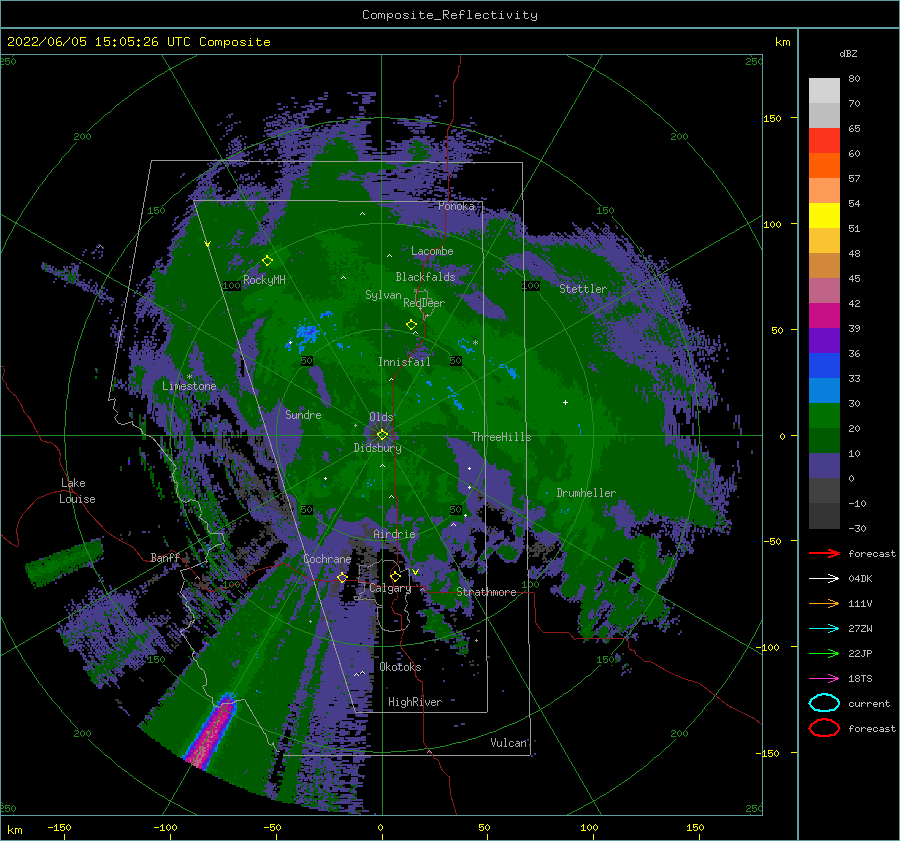Click the Sylvan label on map

(x=383, y=295)
